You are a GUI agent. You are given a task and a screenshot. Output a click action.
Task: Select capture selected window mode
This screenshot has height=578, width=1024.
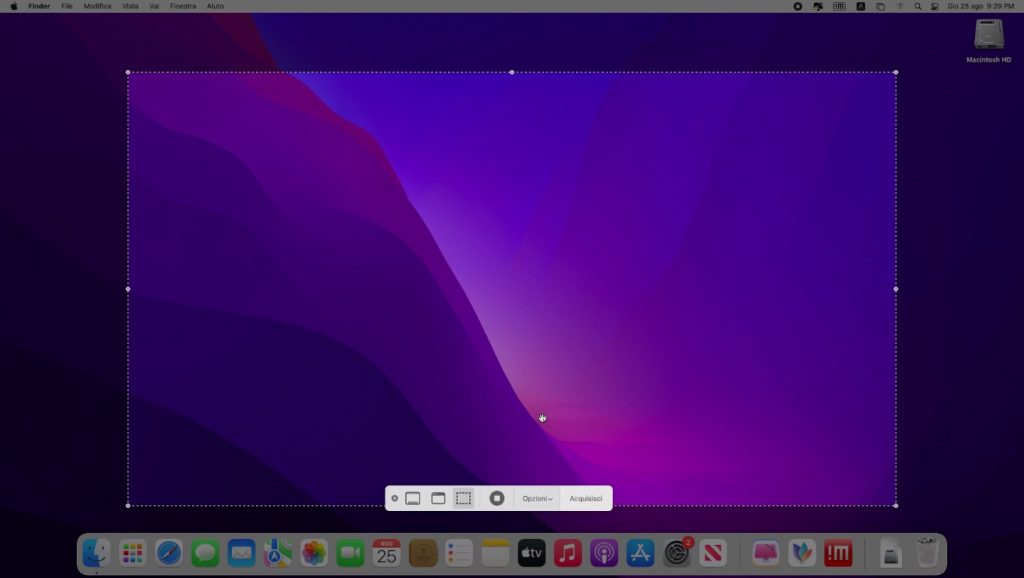click(438, 498)
